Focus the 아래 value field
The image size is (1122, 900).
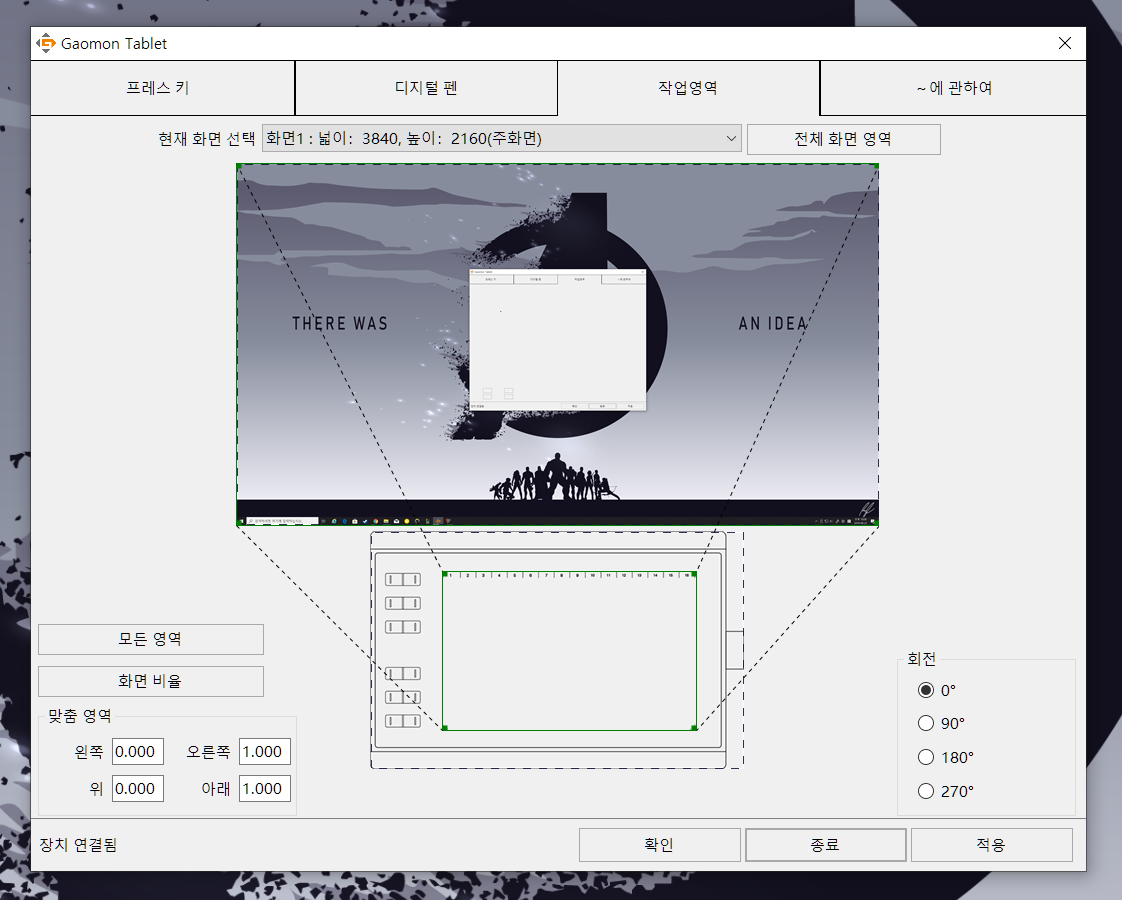tap(265, 788)
